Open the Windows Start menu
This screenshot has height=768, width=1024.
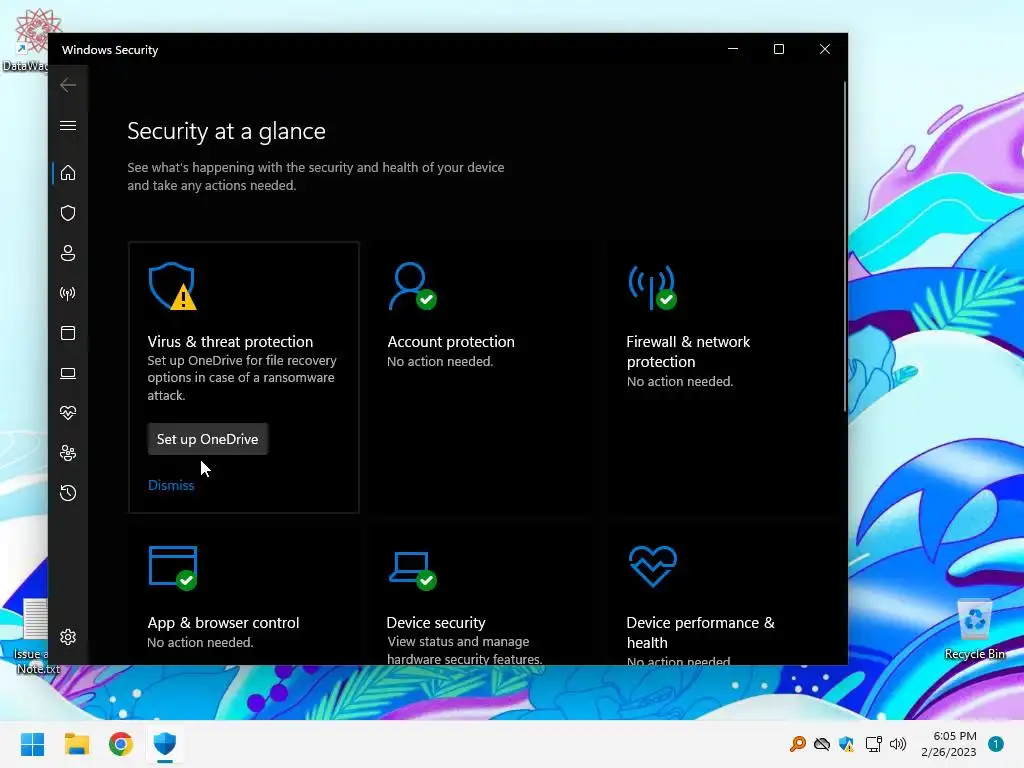32,744
